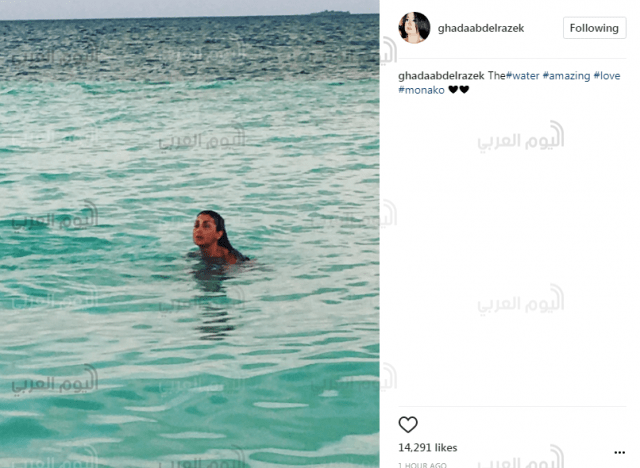Like the post with the heart icon

click(x=408, y=424)
